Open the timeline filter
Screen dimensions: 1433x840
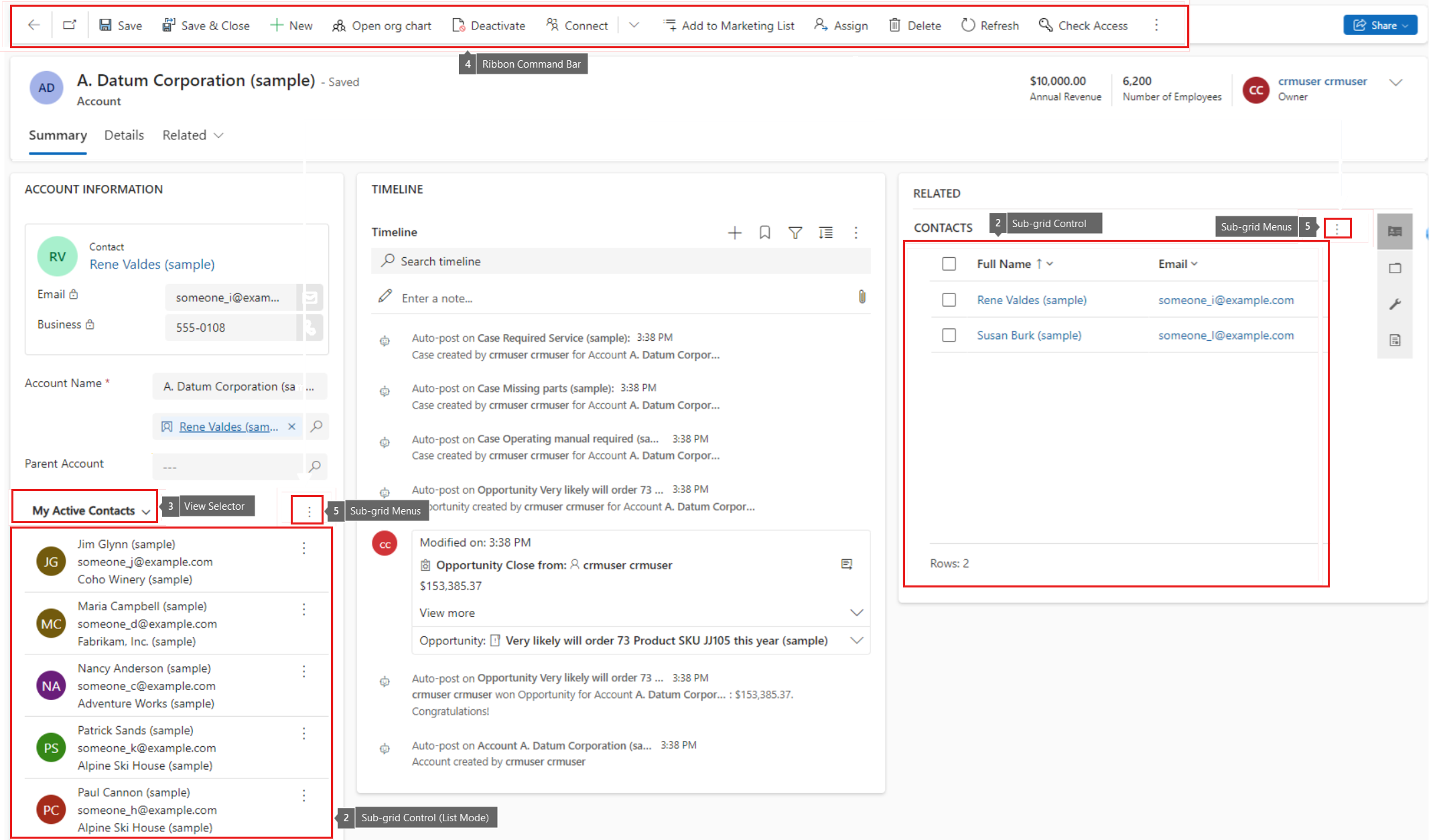coord(795,232)
